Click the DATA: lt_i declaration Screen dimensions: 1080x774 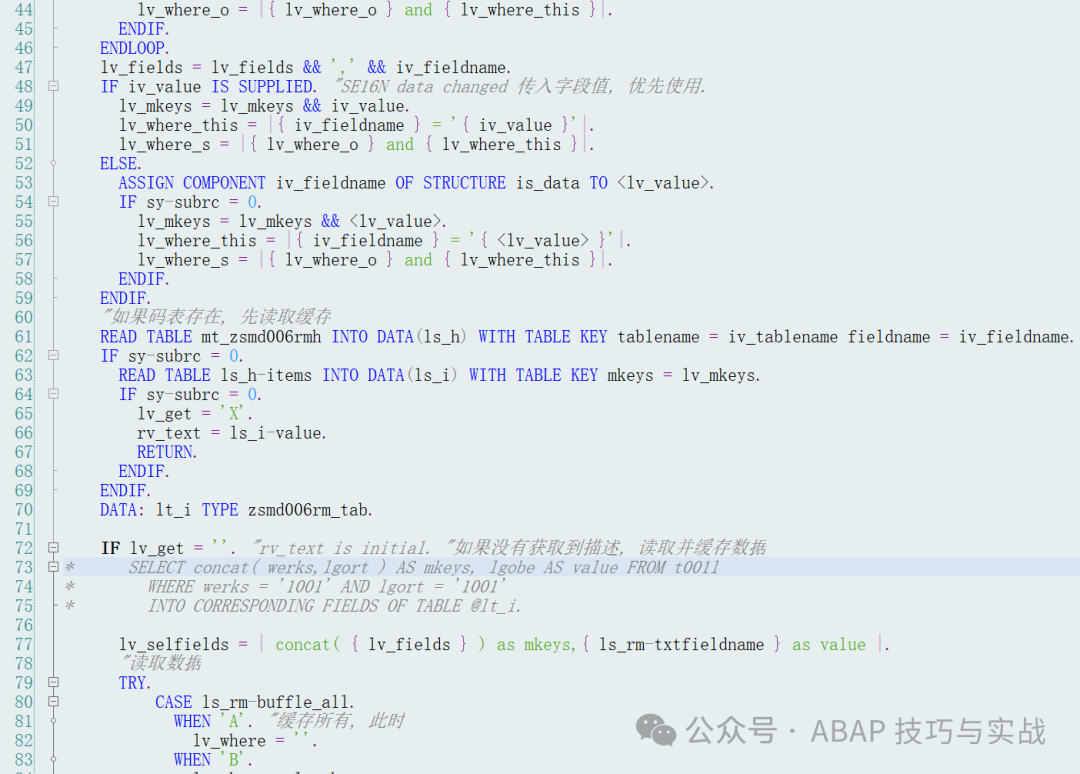click(236, 510)
